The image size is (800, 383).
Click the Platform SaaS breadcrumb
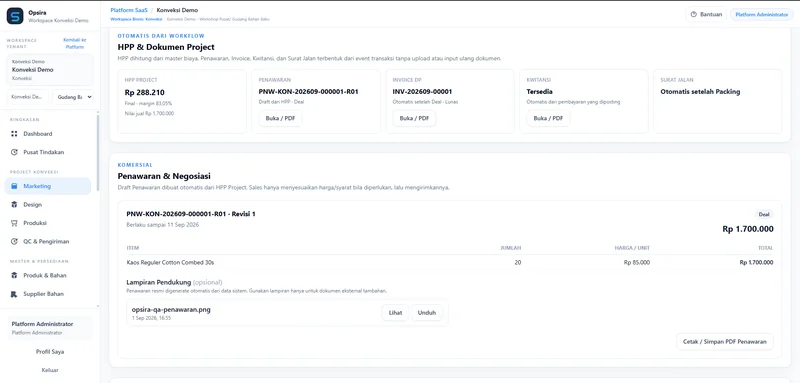pyautogui.click(x=128, y=10)
